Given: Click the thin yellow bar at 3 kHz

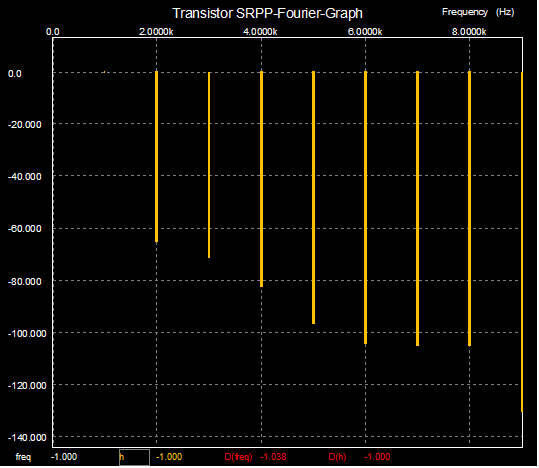Looking at the screenshot, I should (209, 165).
